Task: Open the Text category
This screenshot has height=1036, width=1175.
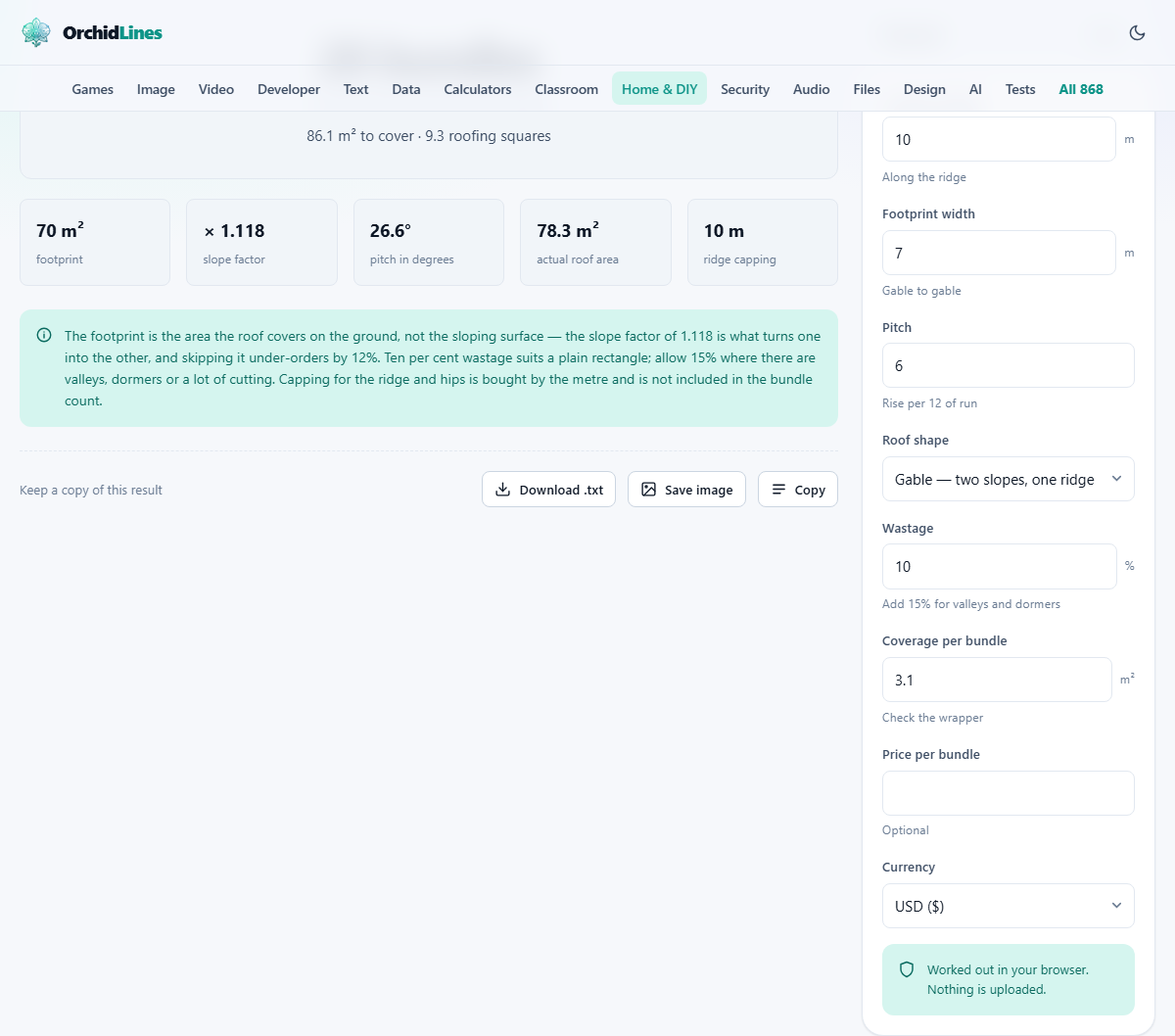Action: (x=355, y=89)
